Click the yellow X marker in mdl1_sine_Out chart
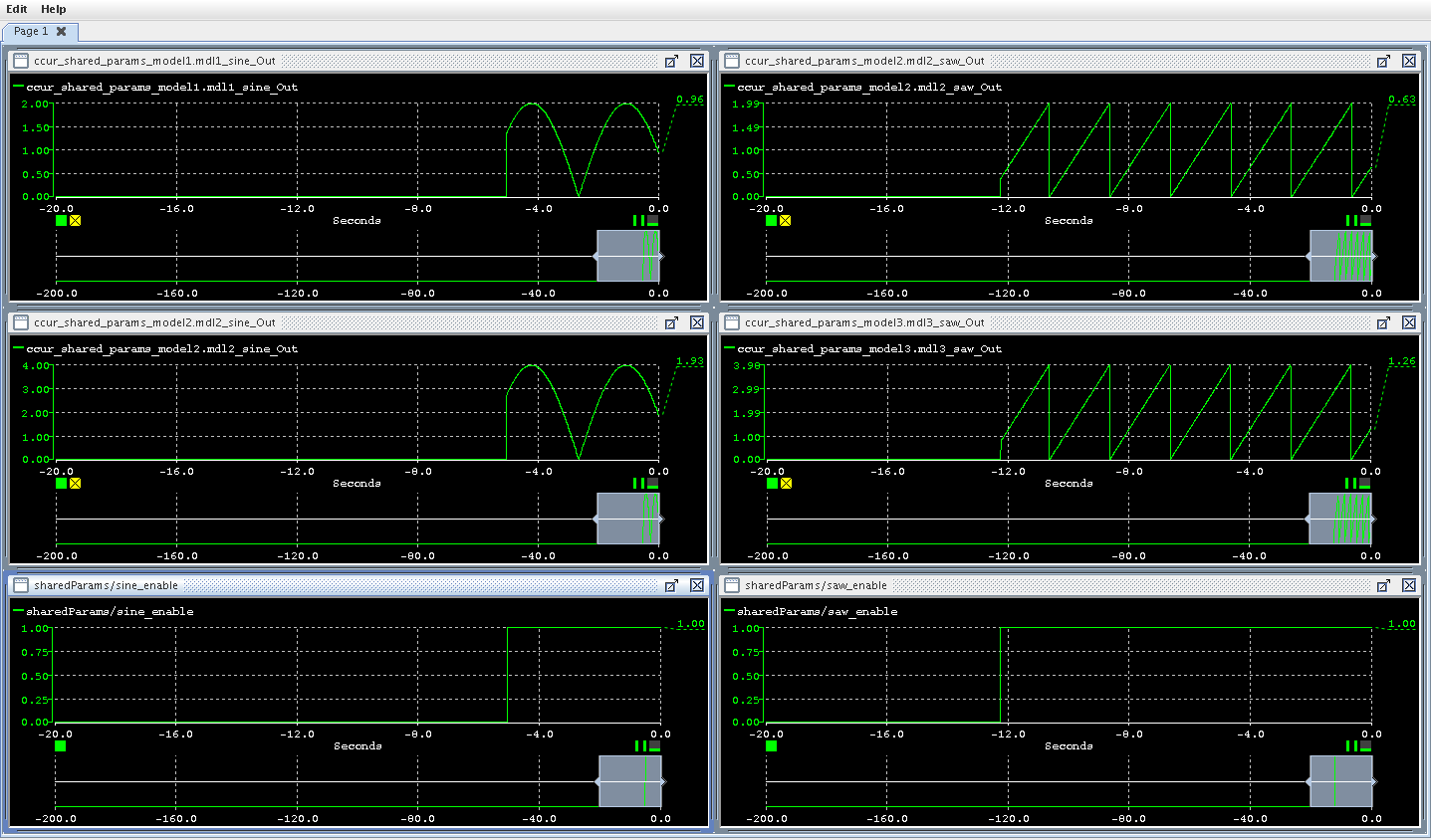Screen dimensions: 1431x840 (x=76, y=221)
